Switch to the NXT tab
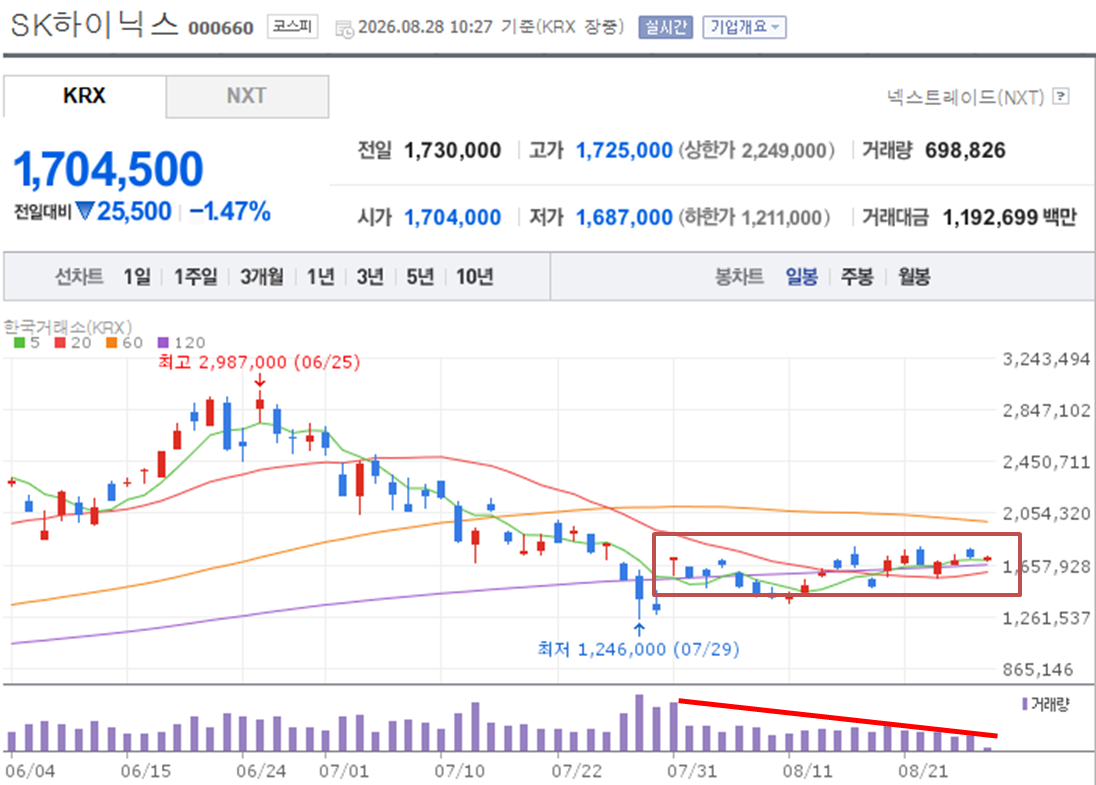The width and height of the screenshot is (1096, 785). 247,96
